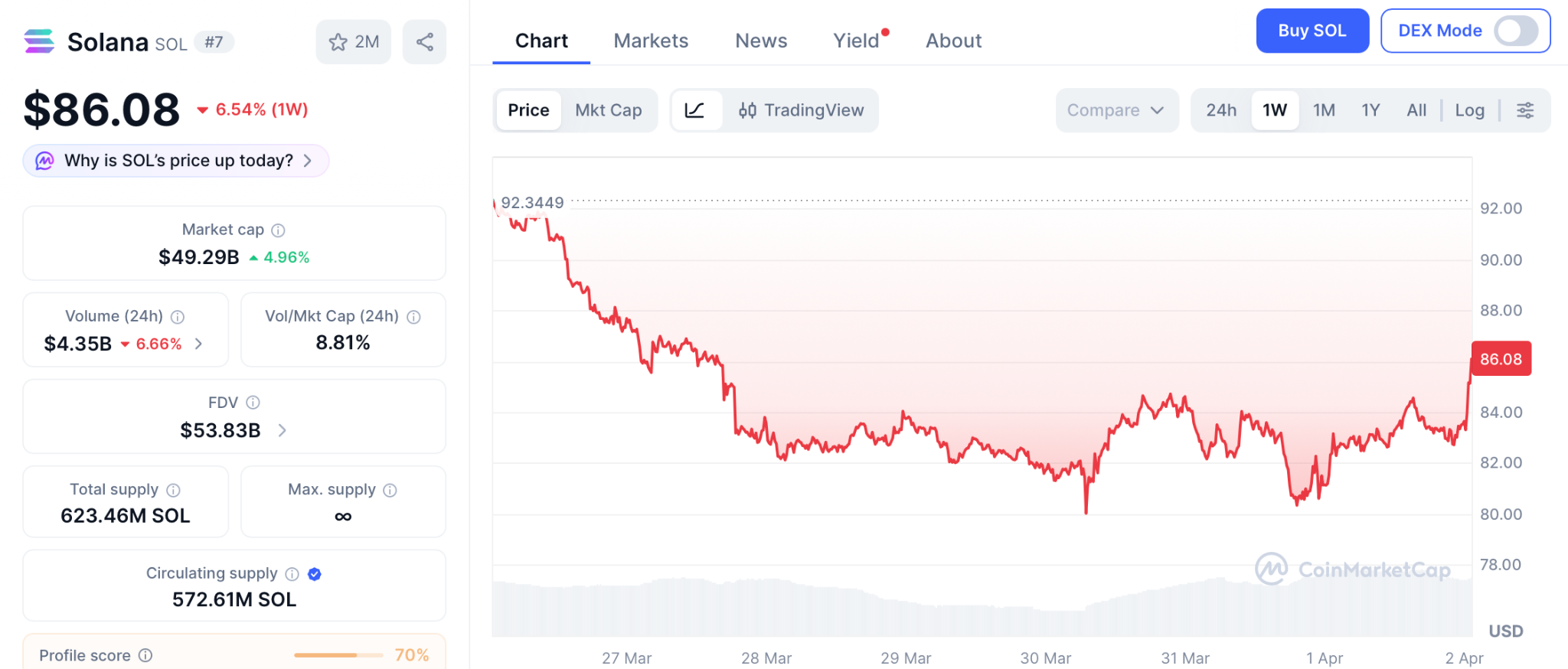Click Circulating supply verified badge
The width and height of the screenshot is (1568, 669).
[315, 574]
